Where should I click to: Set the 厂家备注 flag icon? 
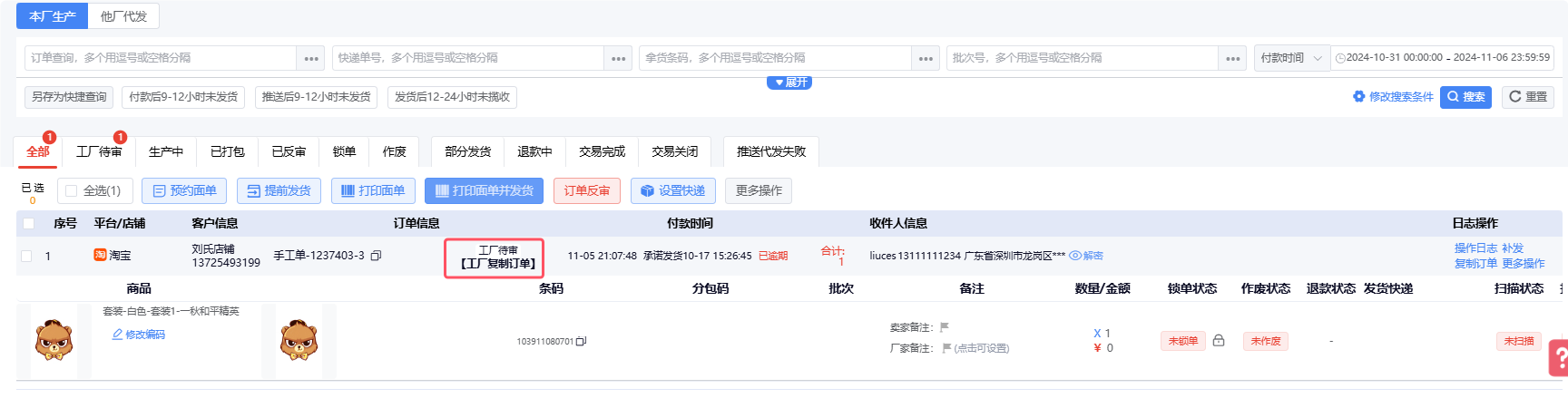pos(946,348)
